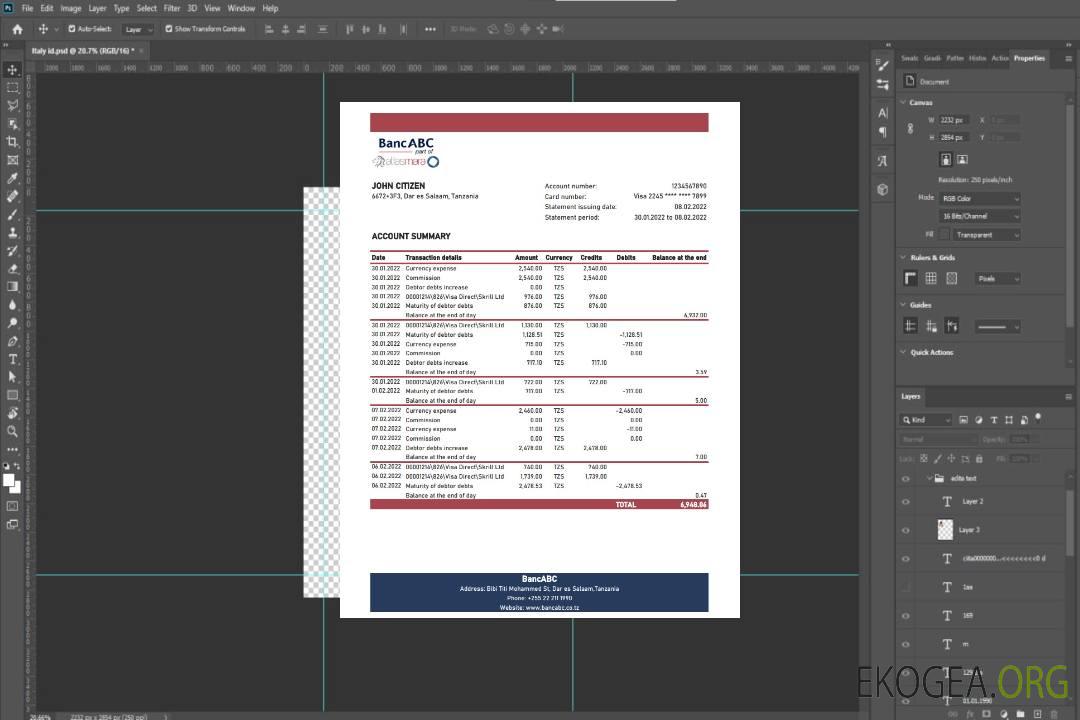Open the Filter menu
This screenshot has width=1080, height=720.
pyautogui.click(x=172, y=8)
